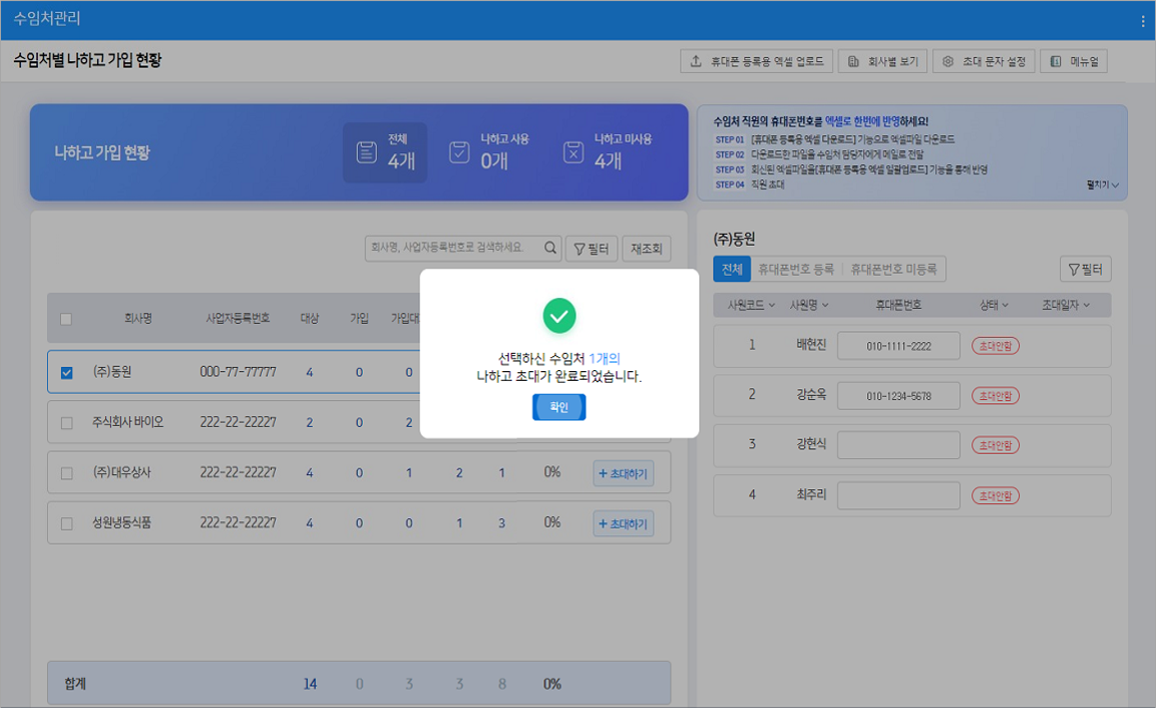Click the 주식회사 바이오 company name
Screen dimensions: 1156x708
coord(128,423)
